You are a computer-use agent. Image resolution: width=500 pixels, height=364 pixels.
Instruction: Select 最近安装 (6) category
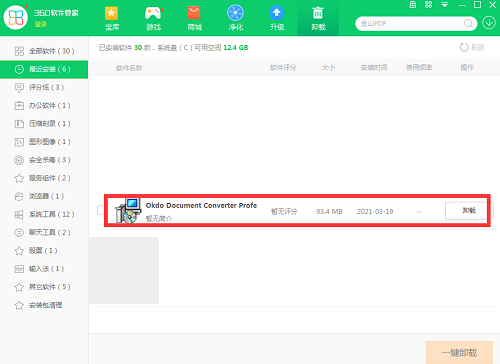pos(44,69)
